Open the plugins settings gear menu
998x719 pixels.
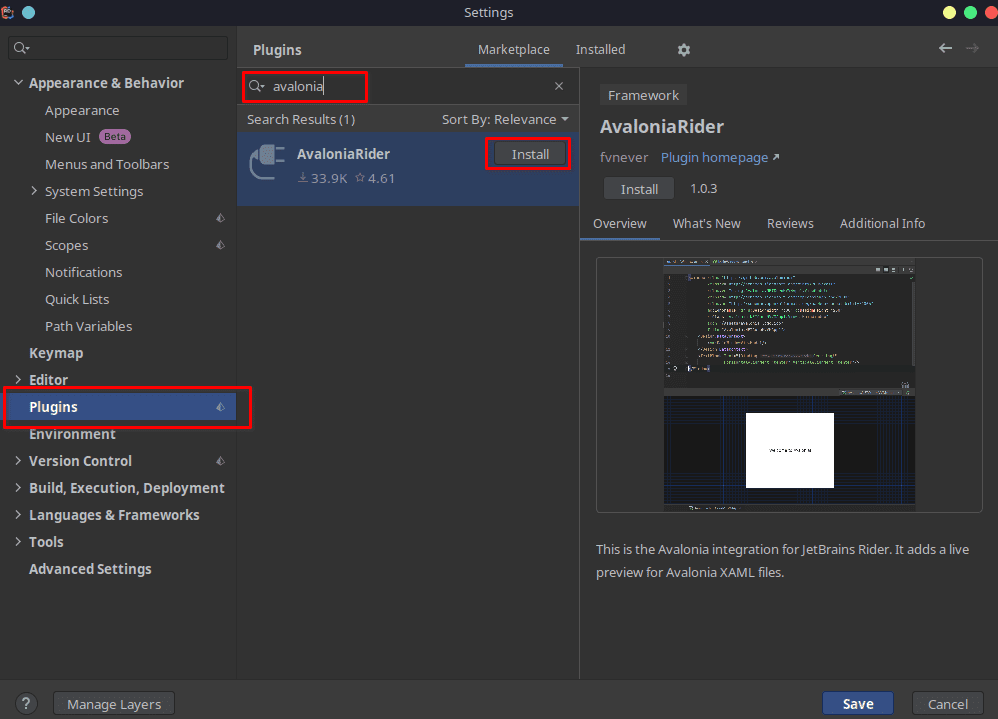pos(684,50)
